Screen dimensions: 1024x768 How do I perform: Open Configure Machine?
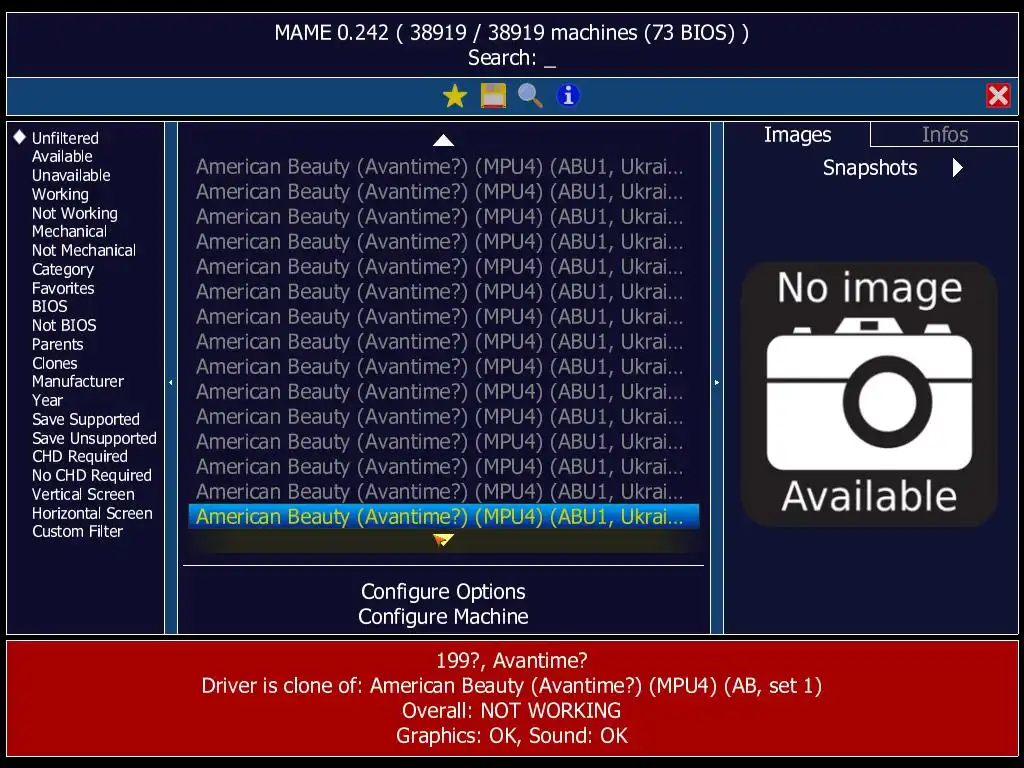[x=443, y=617]
